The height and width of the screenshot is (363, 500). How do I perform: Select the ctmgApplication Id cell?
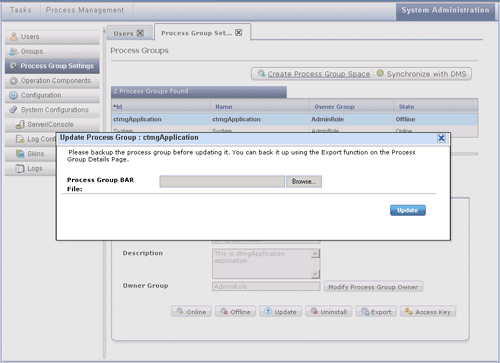(137, 119)
